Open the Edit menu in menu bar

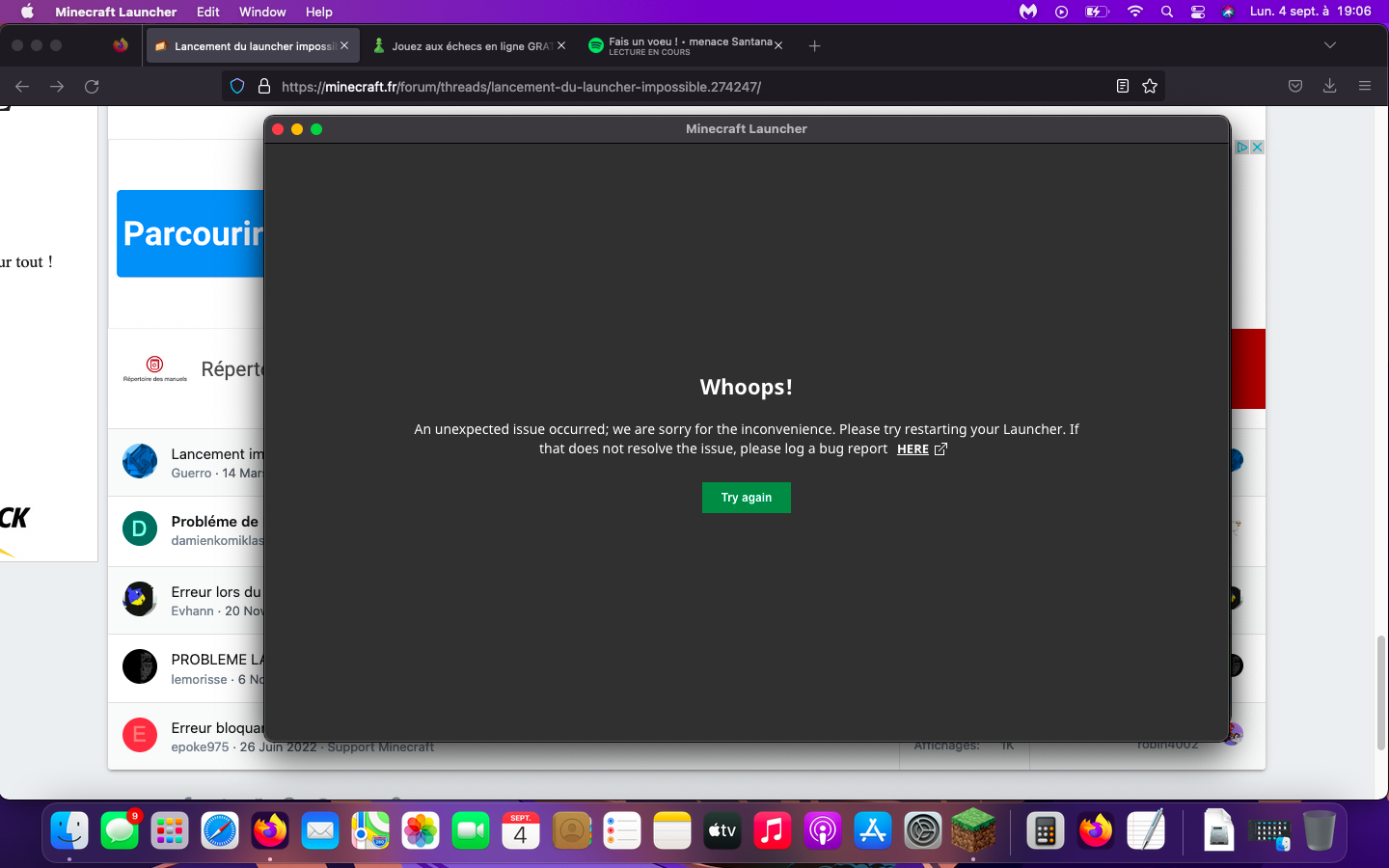207,12
